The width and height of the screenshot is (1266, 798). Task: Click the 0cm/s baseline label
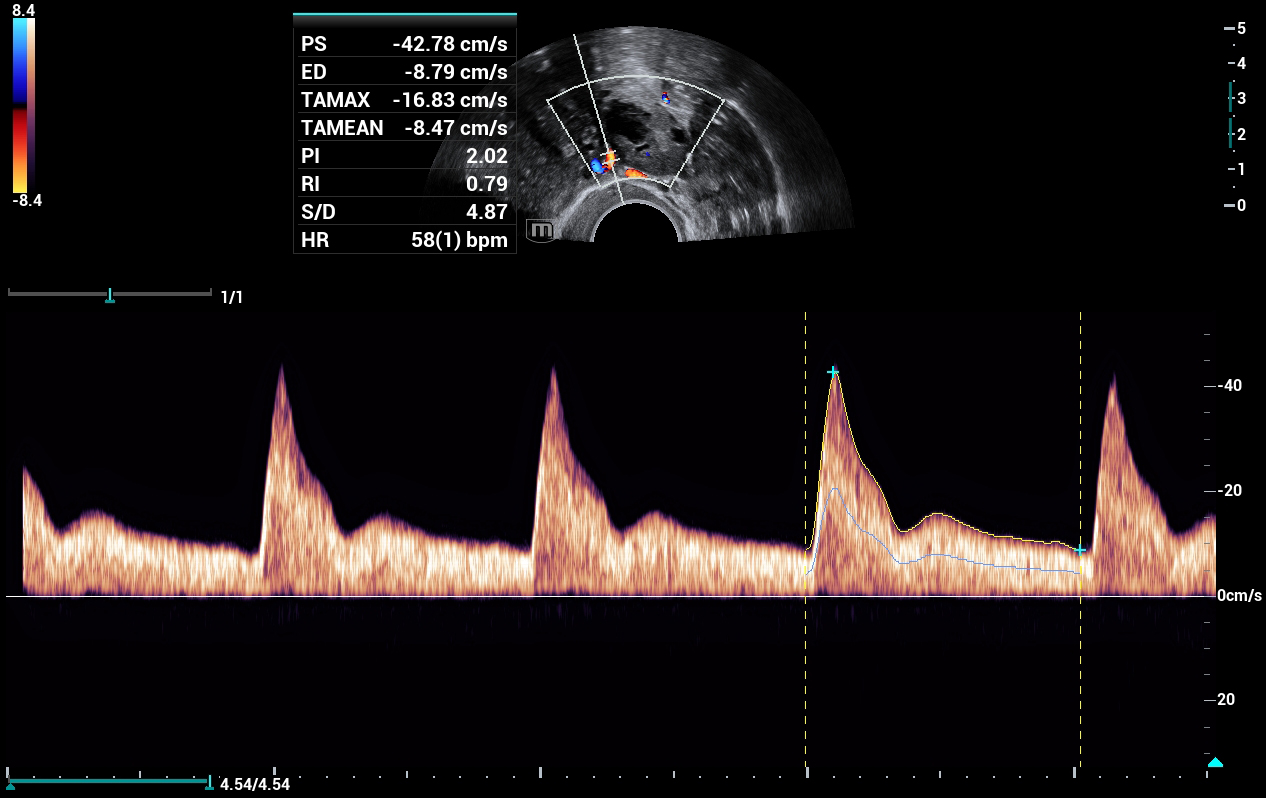1240,596
